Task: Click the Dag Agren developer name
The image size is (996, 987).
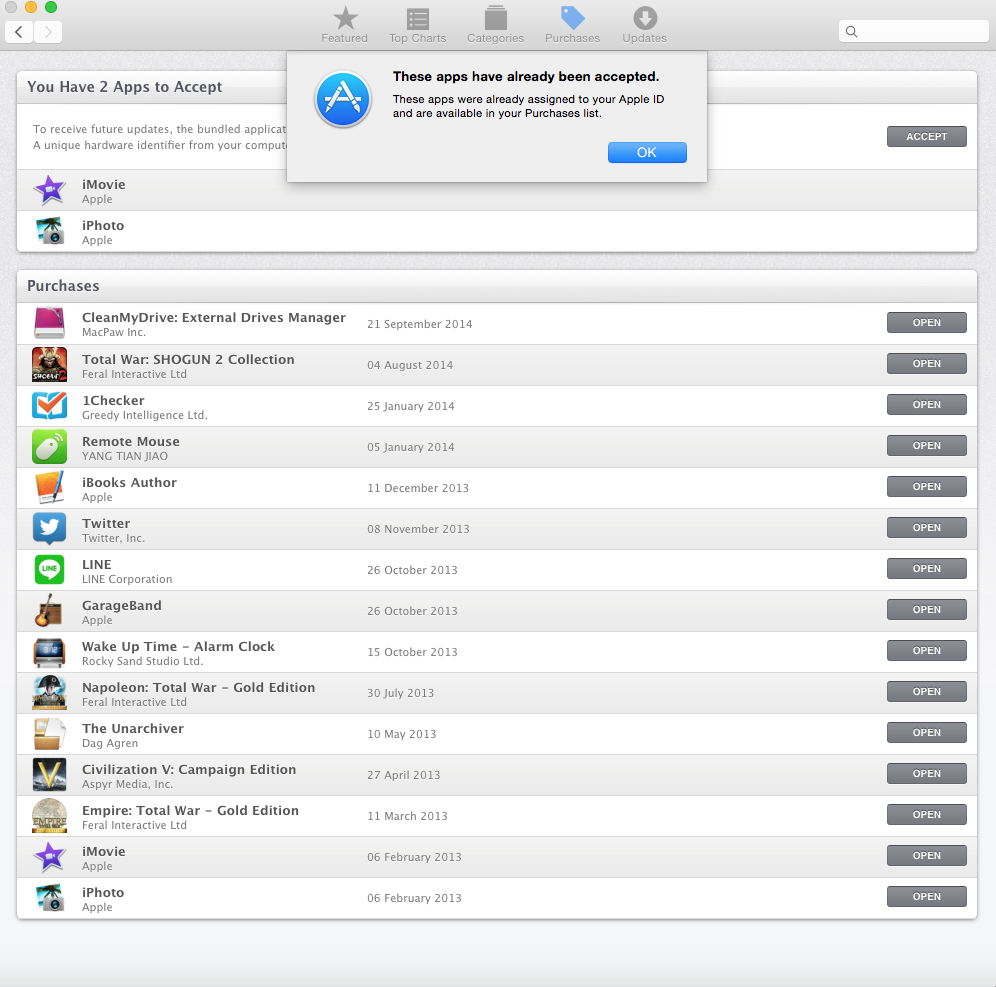Action: point(109,743)
